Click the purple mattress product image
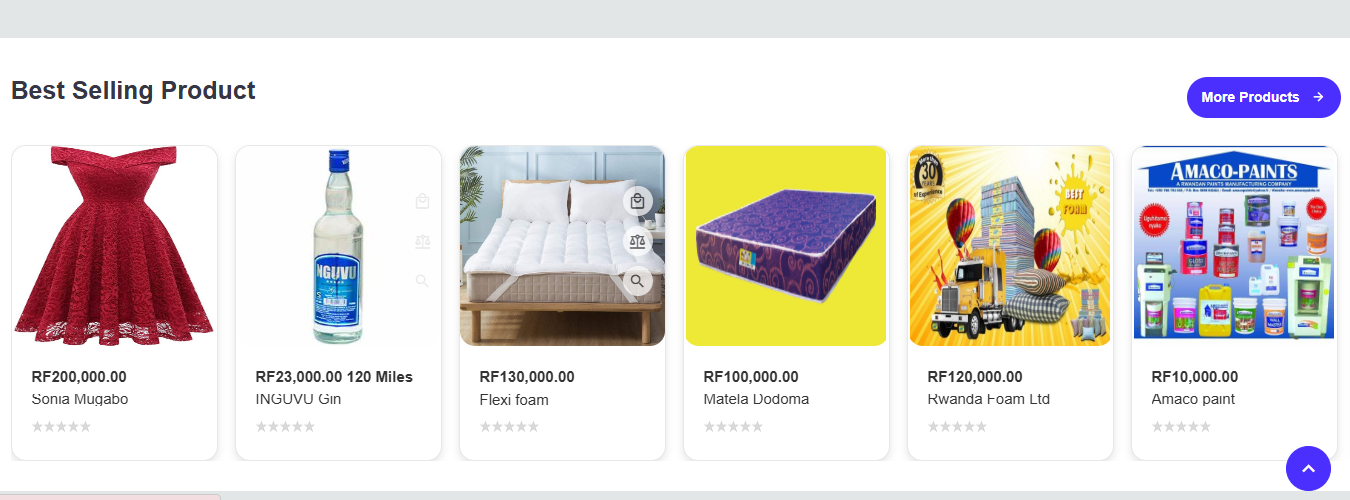The image size is (1350, 500). point(786,246)
